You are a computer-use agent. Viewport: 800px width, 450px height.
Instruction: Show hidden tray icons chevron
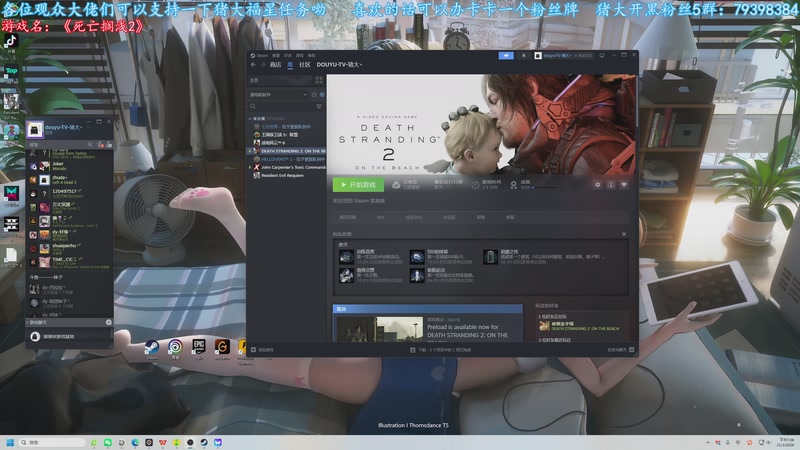tap(708, 442)
